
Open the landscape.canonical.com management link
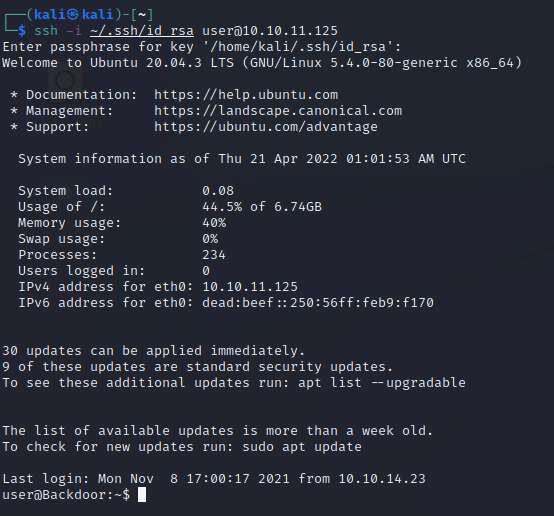coord(278,111)
